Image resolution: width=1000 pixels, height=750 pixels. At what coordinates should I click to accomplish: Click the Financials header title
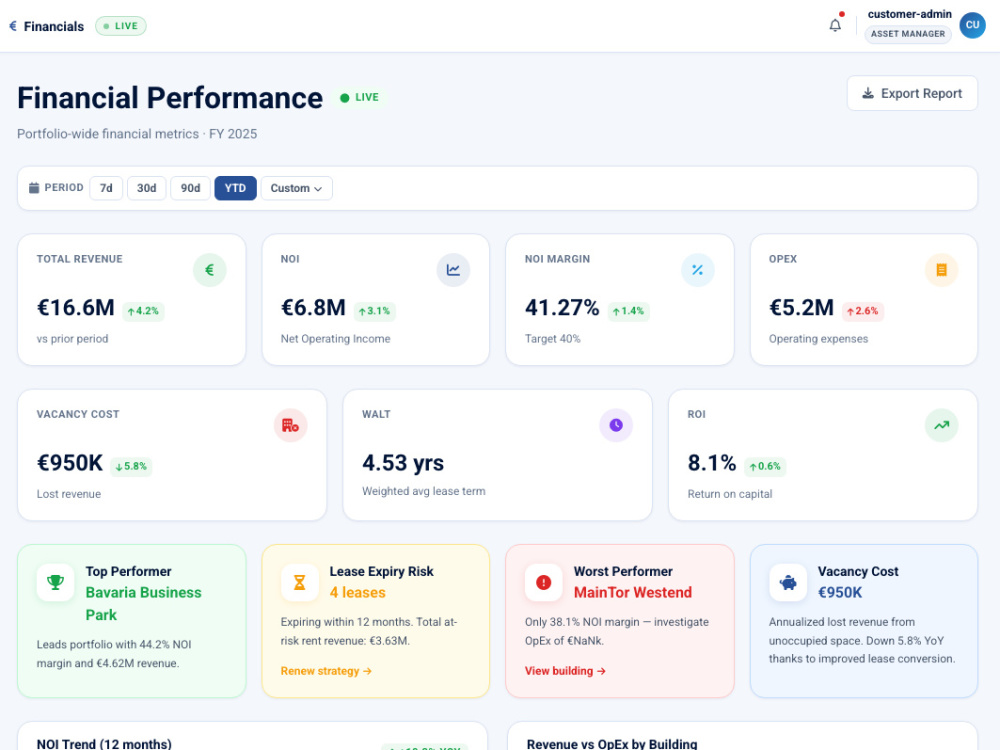coord(54,26)
